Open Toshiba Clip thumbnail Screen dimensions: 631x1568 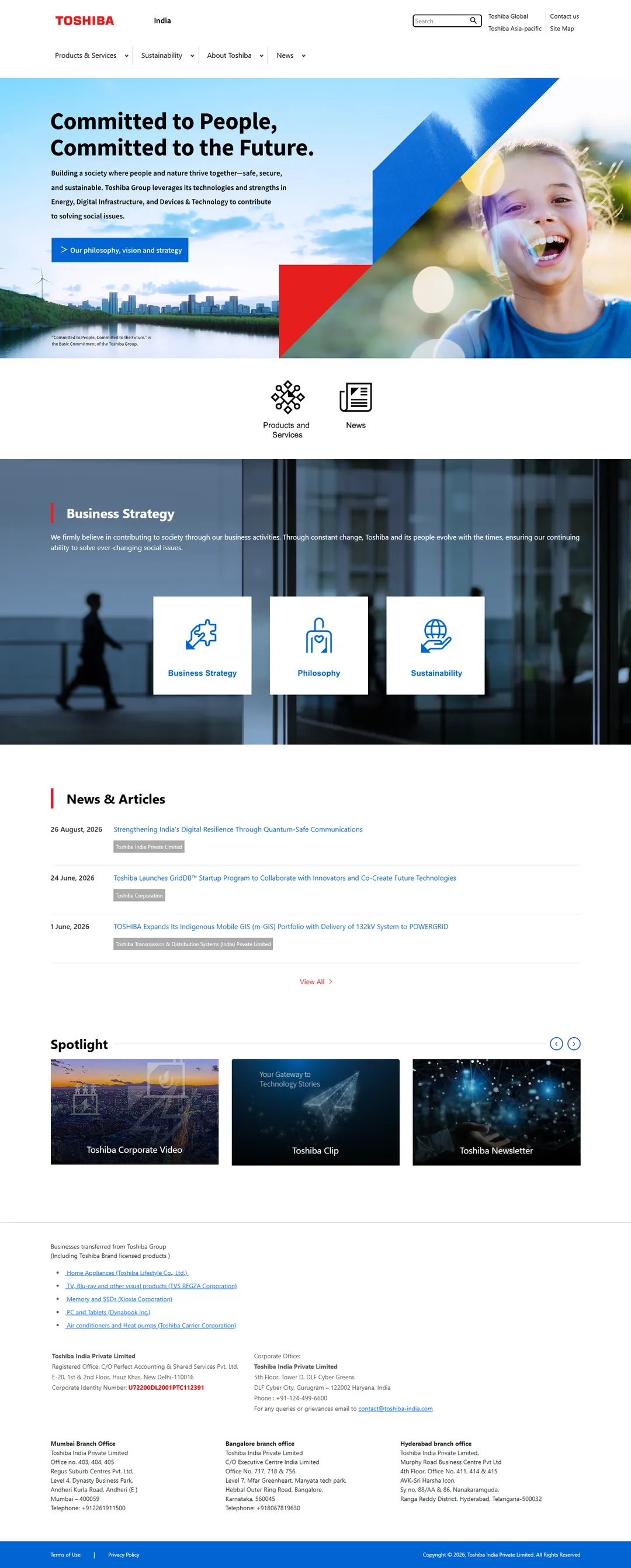pyautogui.click(x=315, y=1112)
